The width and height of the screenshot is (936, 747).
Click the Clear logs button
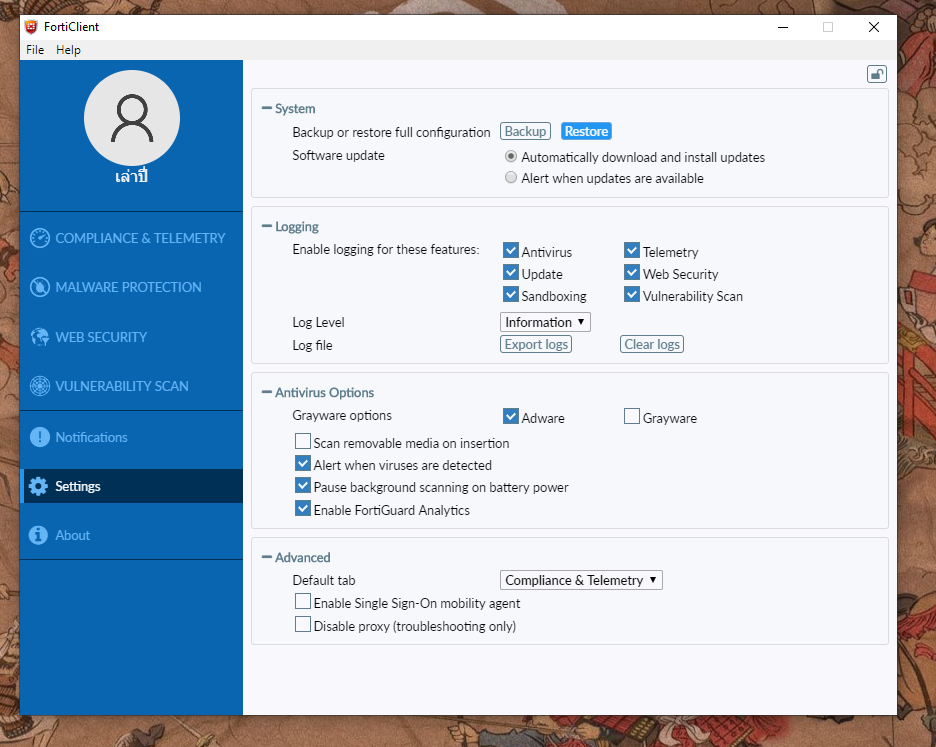tap(652, 345)
